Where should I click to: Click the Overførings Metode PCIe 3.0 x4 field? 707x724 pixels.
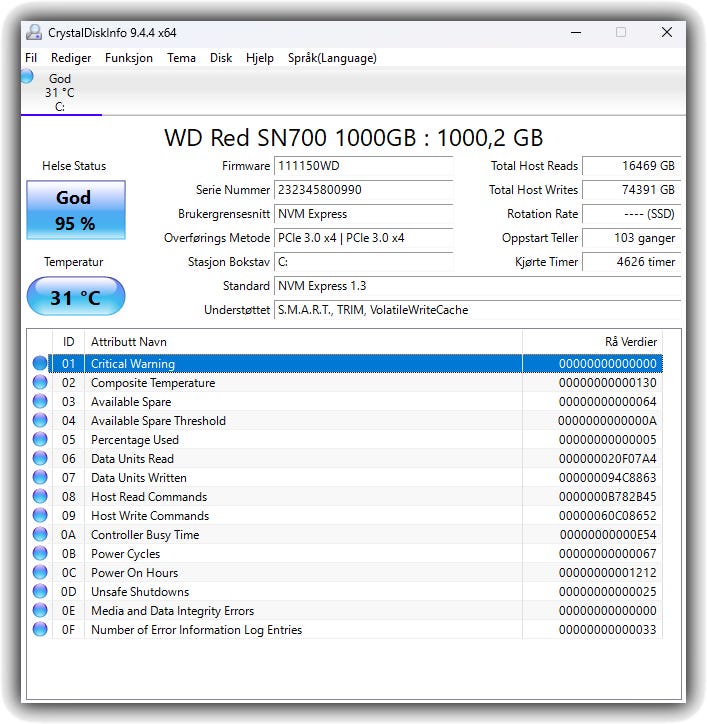[363, 238]
